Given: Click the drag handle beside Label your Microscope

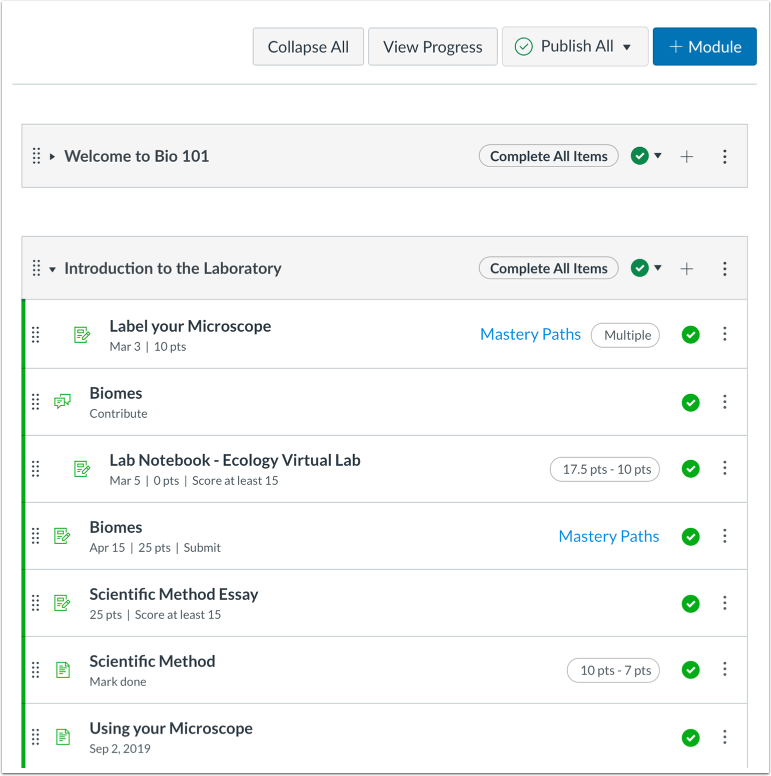Looking at the screenshot, I should [x=36, y=335].
